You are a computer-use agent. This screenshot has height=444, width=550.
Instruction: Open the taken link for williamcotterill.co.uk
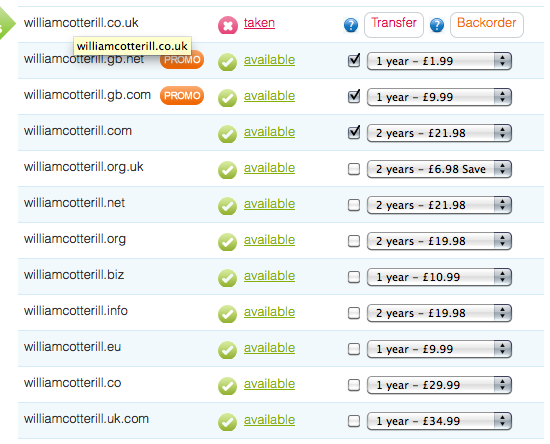259,23
